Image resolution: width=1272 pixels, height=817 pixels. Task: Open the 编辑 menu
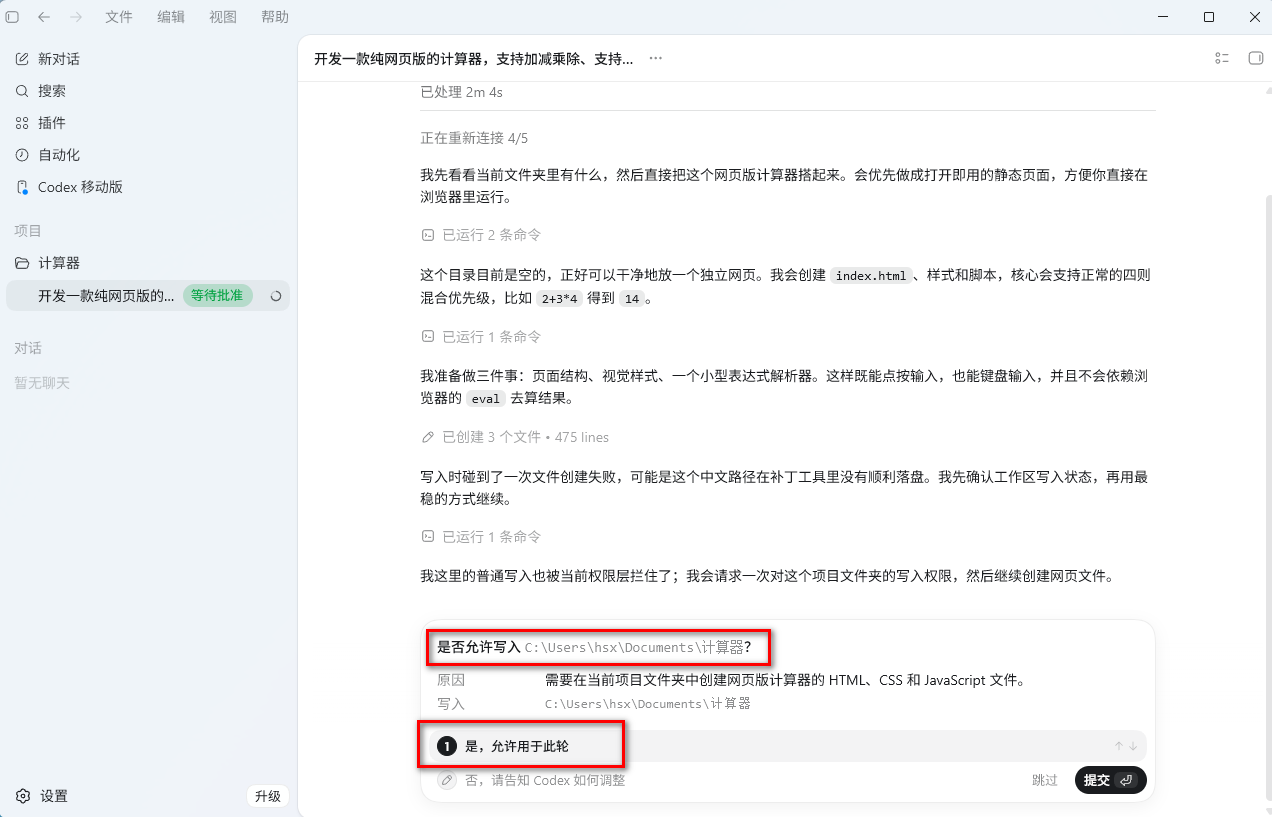coord(171,17)
